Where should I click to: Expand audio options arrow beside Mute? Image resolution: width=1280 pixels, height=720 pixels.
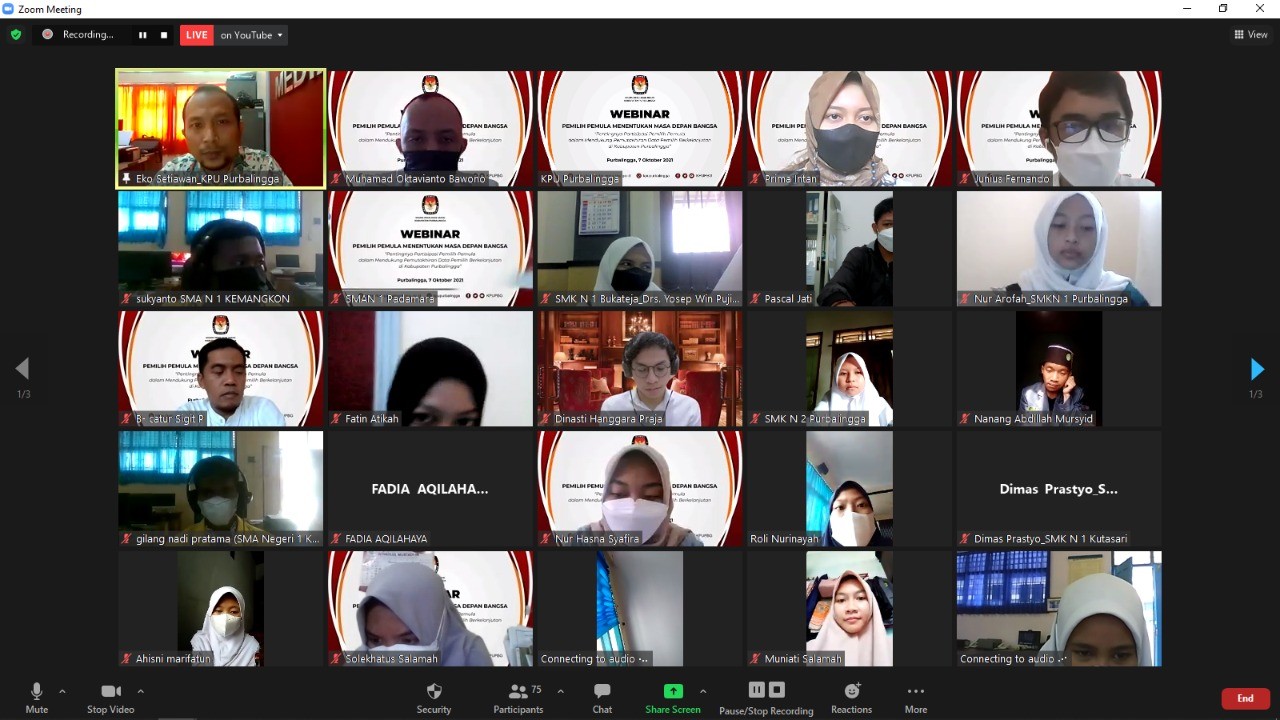pos(62,691)
